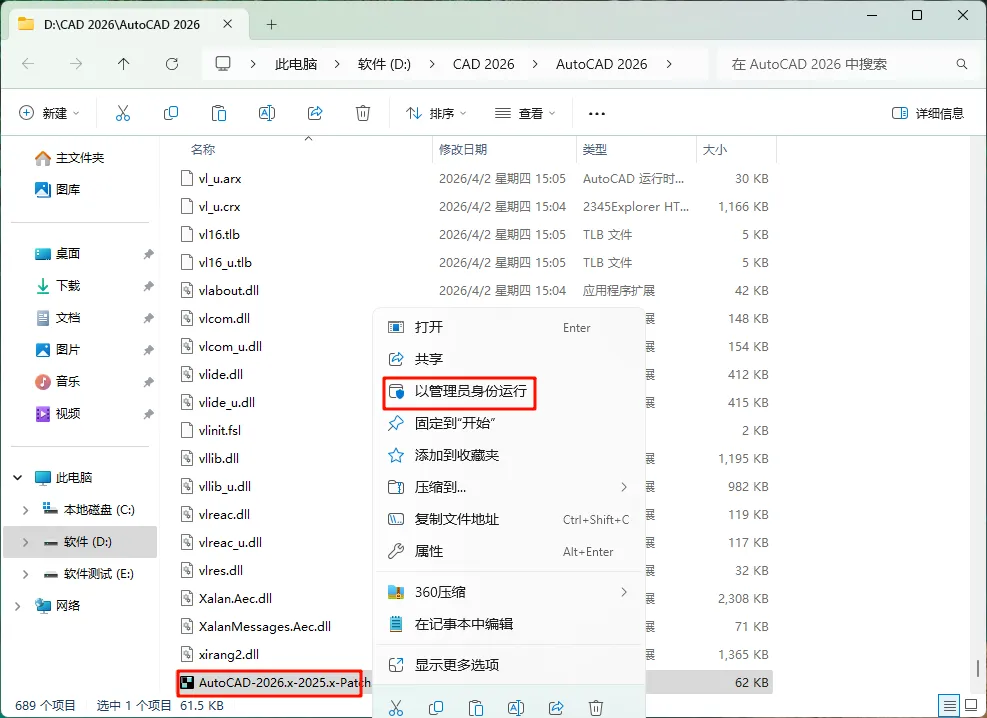
Task: Click the file list vertical scrollbar thumb
Action: click(978, 668)
